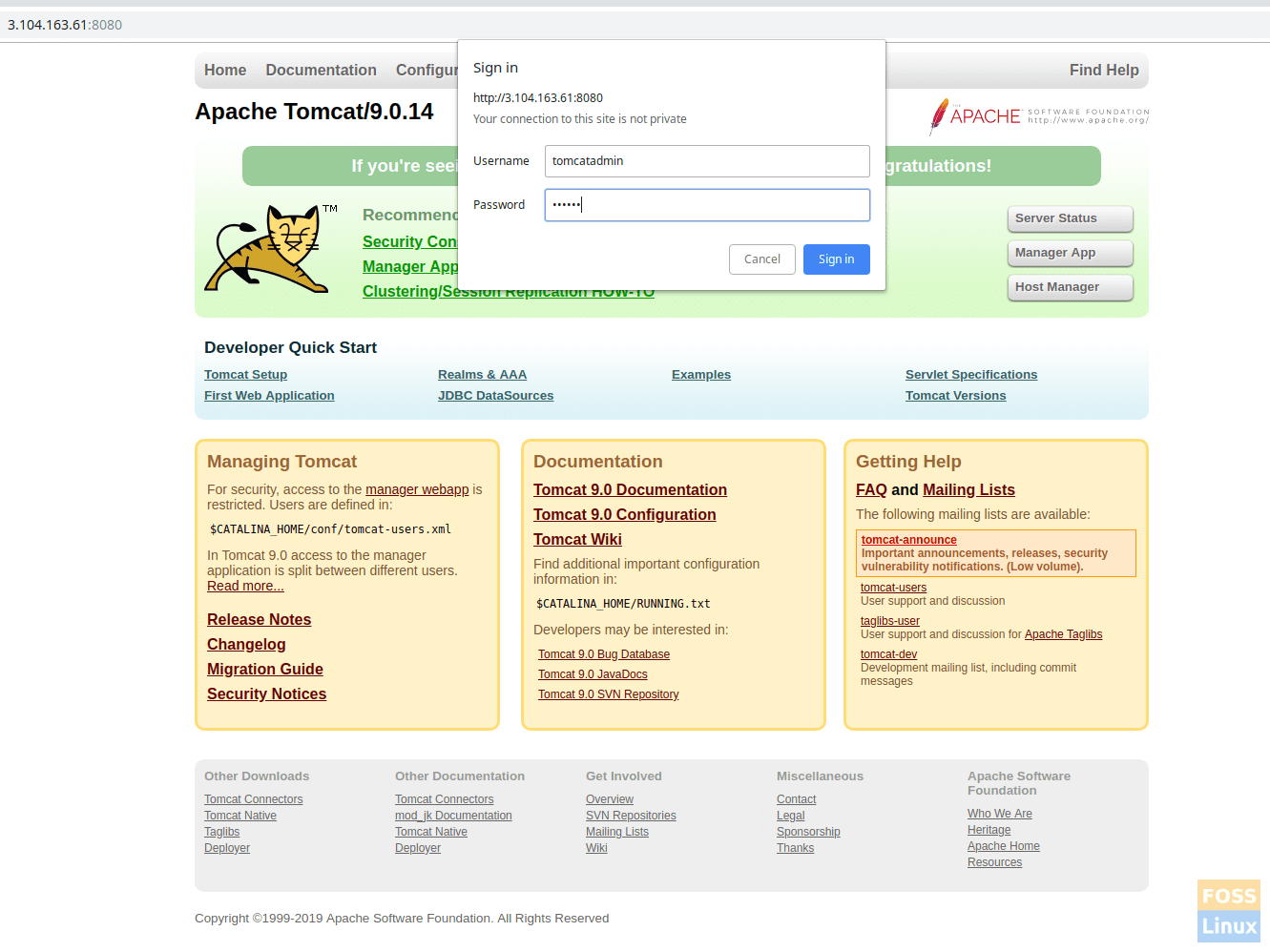
Task: Open the Contact link
Action: [x=796, y=799]
